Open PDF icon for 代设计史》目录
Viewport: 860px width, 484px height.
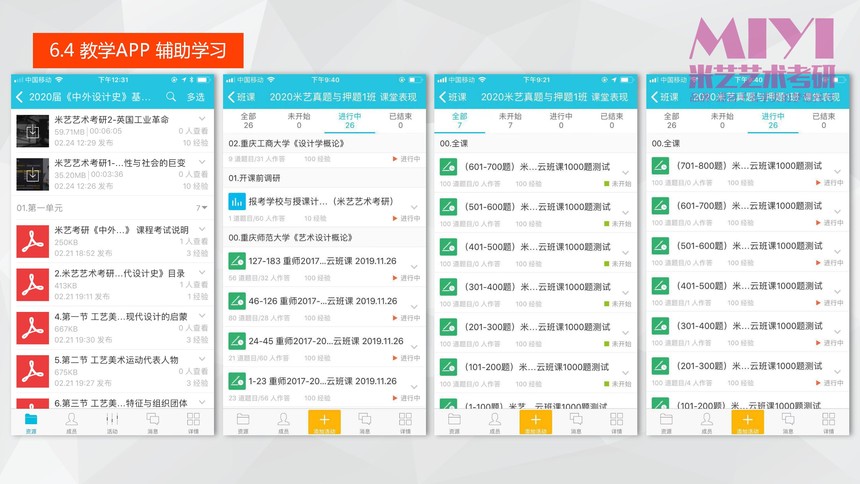(32, 285)
